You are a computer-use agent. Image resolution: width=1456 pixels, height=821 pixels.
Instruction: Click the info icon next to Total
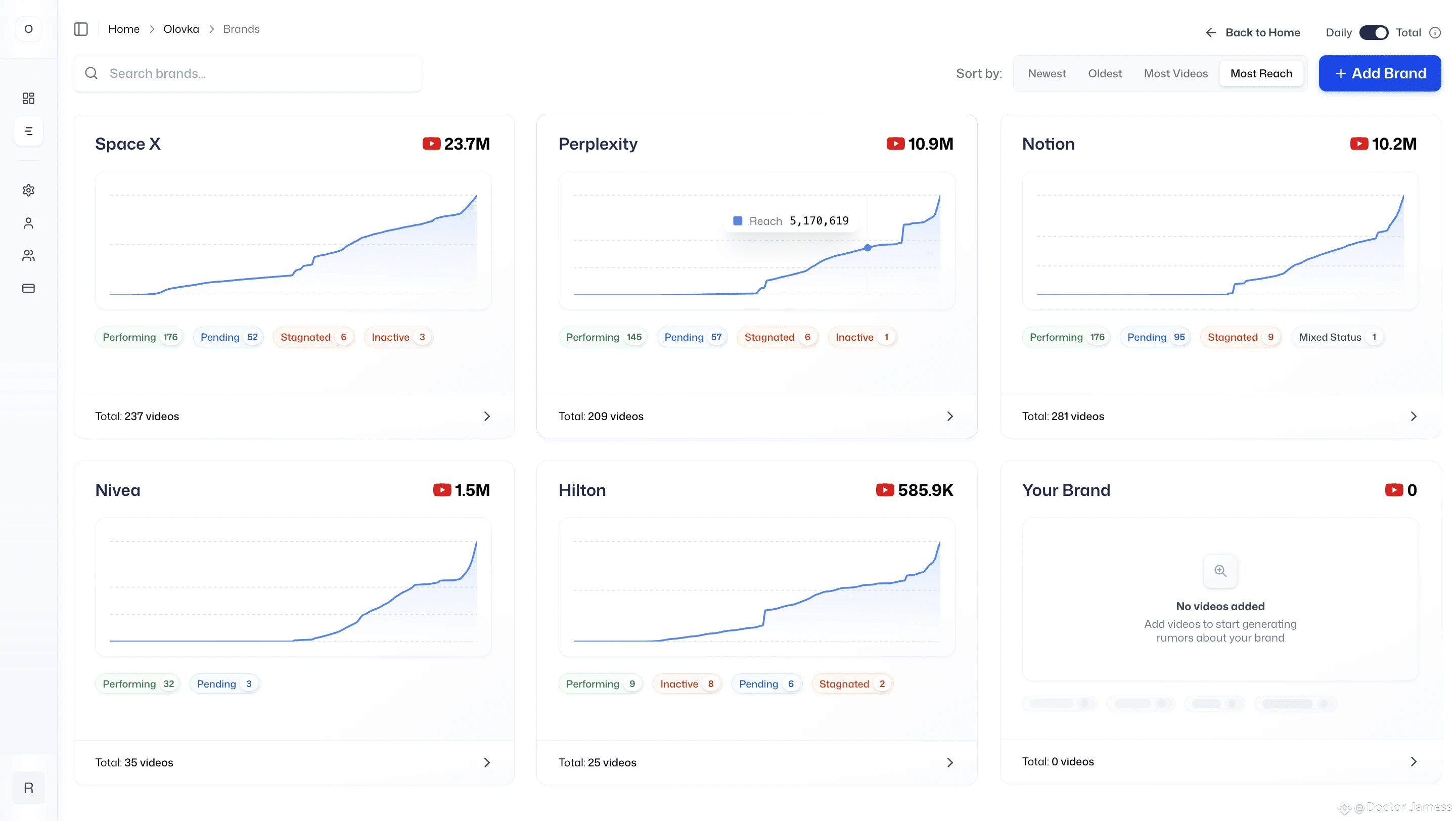(1435, 33)
